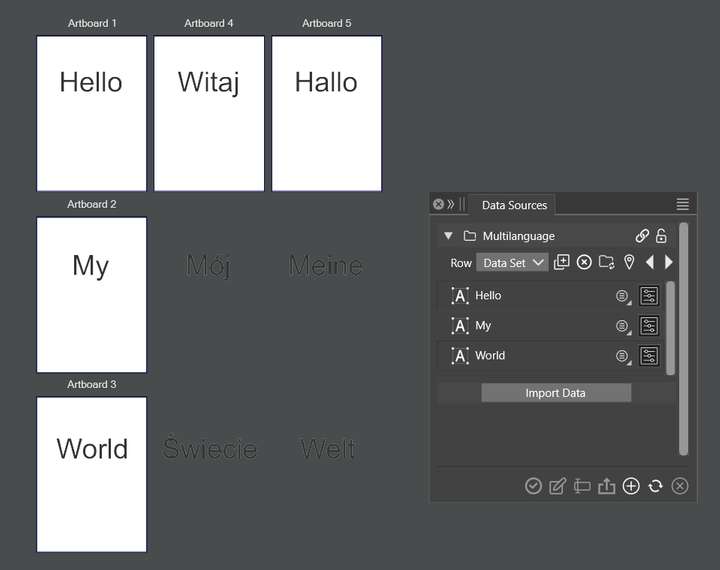Click the location pin icon
This screenshot has width=720, height=570.
point(629,263)
